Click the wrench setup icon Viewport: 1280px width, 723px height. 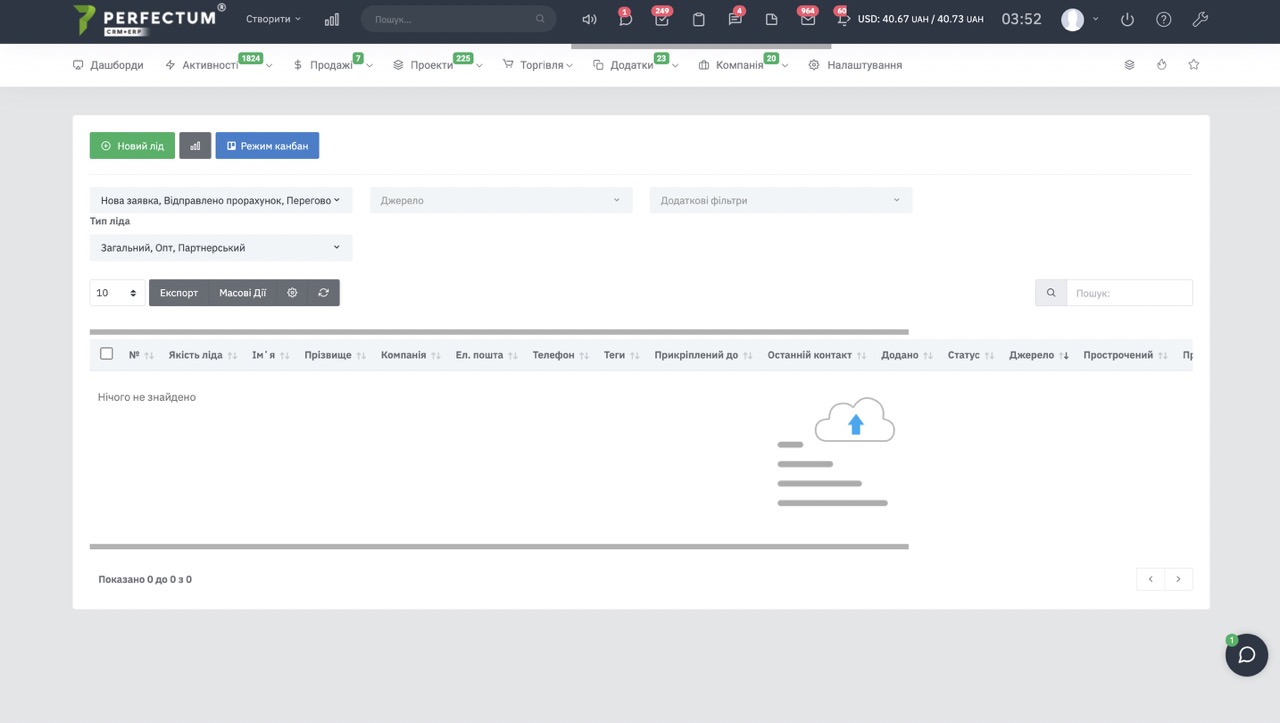coord(1200,19)
